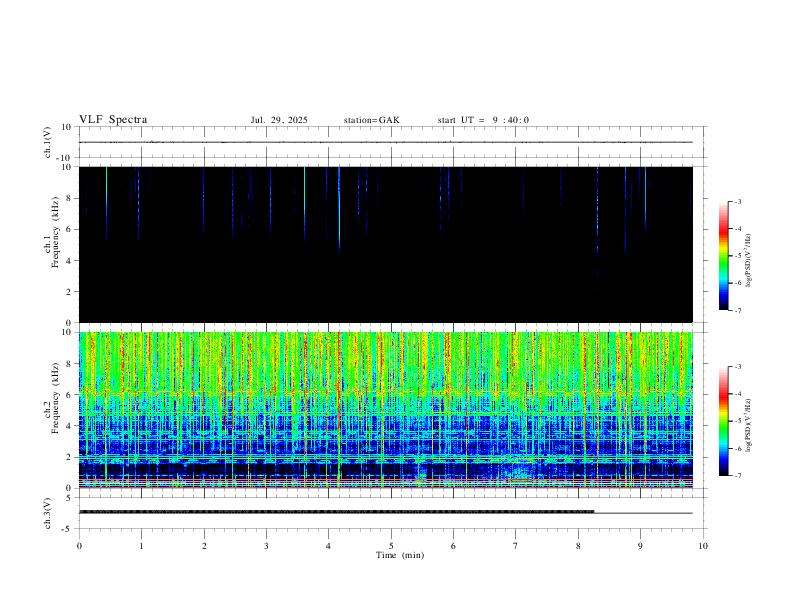
Task: Click the '8' kHz tick on ch.1 spectrogram
Action: (x=69, y=198)
